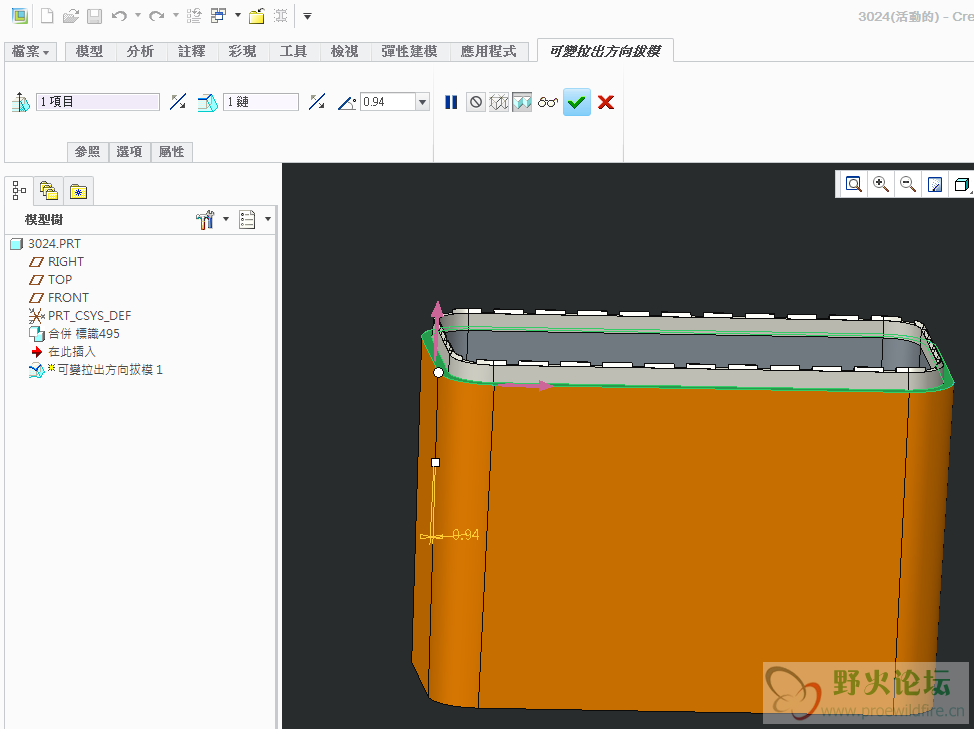Select 可變拉出方向拔模 1 feature in tree
The height and width of the screenshot is (729, 974).
pyautogui.click(x=96, y=370)
